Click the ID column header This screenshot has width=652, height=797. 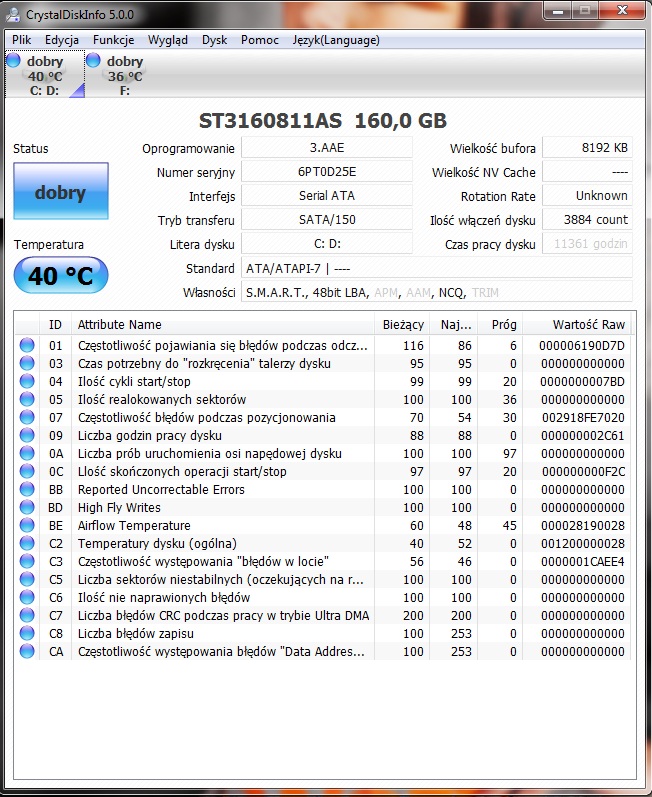coord(55,324)
